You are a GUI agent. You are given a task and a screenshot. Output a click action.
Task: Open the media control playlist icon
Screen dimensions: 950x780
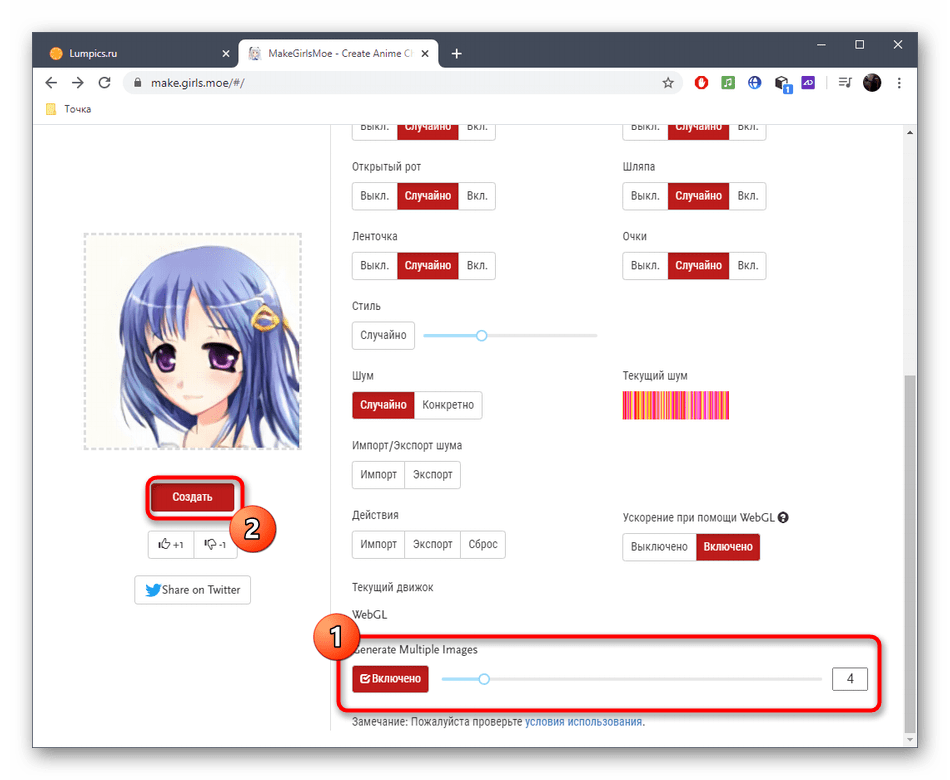[845, 83]
